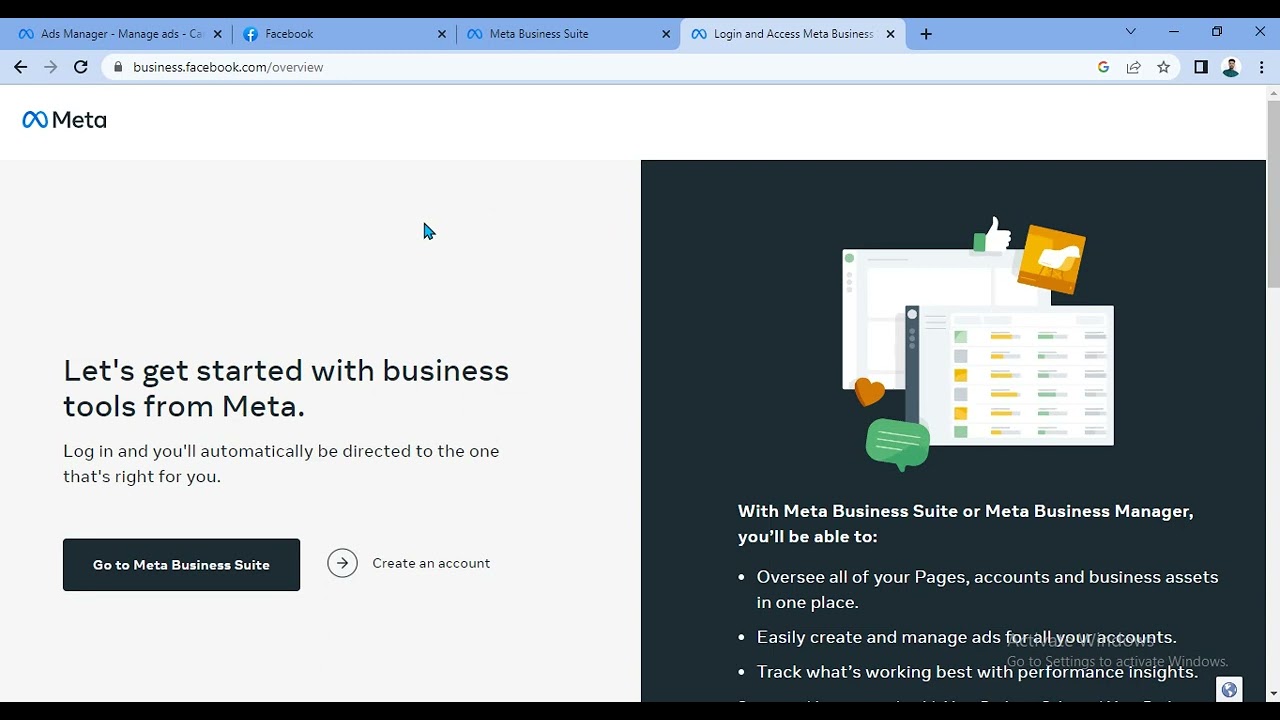The width and height of the screenshot is (1280, 720).
Task: Click bullet Easily create and manage ads
Action: (966, 637)
